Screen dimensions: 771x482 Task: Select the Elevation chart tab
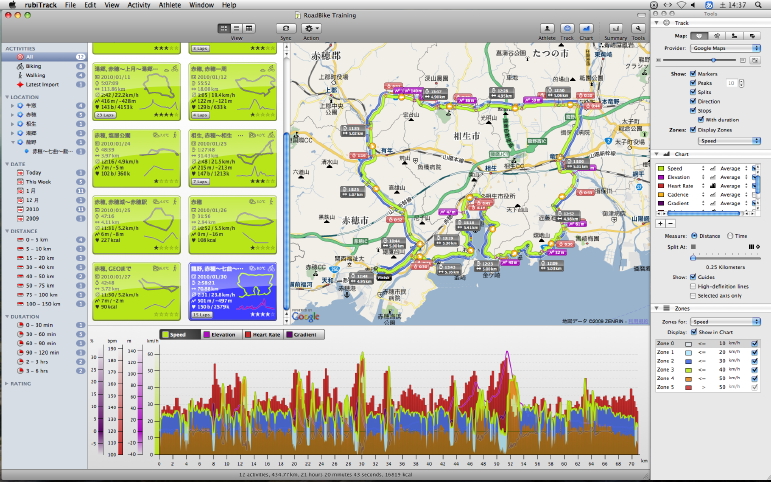click(x=221, y=335)
